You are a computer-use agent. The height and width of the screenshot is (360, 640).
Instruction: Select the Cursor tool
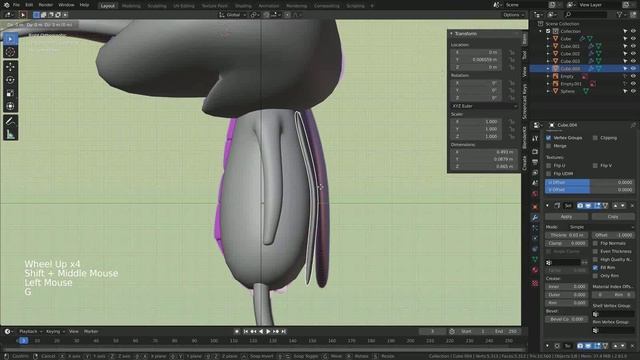[x=11, y=52]
